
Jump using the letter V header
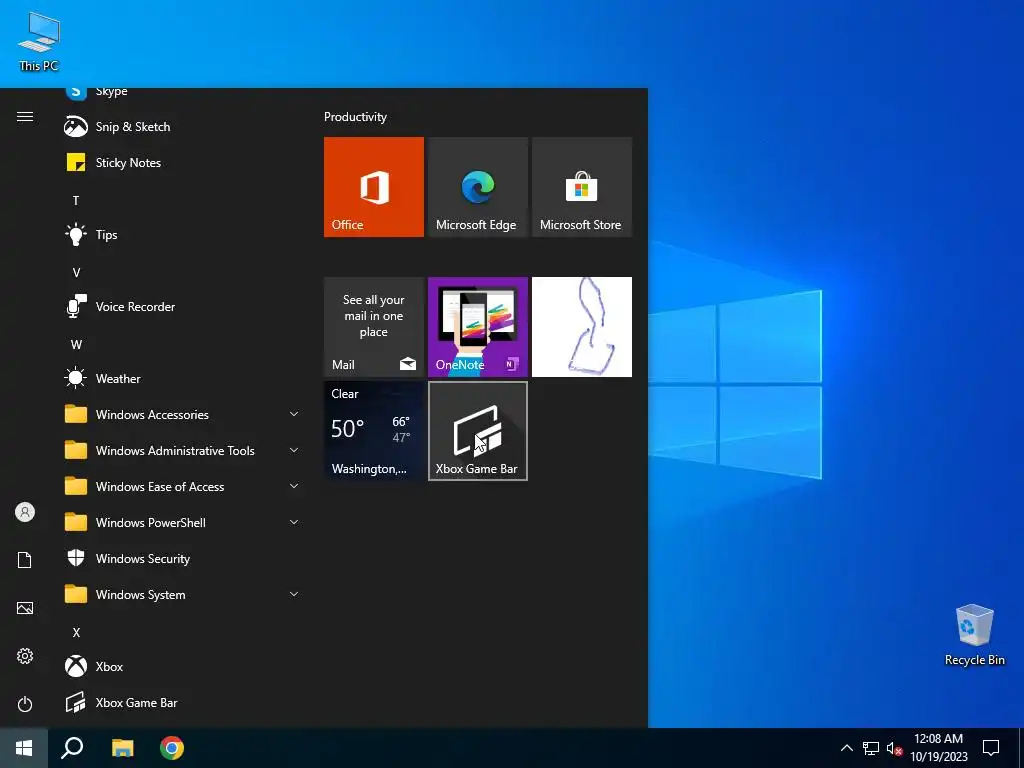[76, 272]
